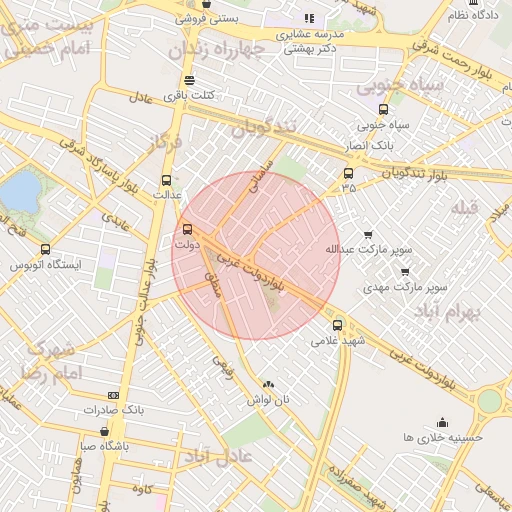Open the باشگاه صبا shop icon

tap(104, 431)
